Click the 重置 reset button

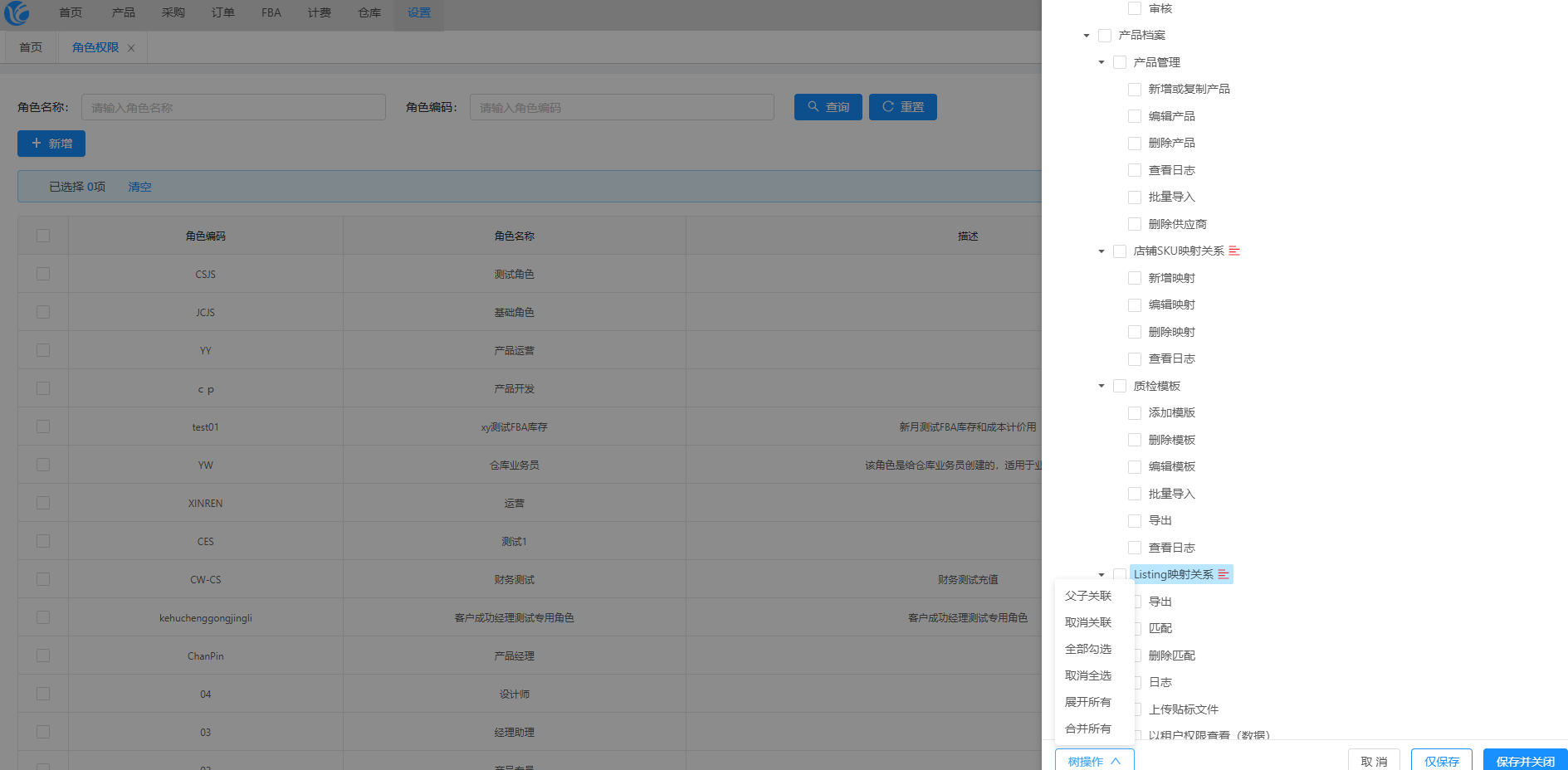click(903, 107)
